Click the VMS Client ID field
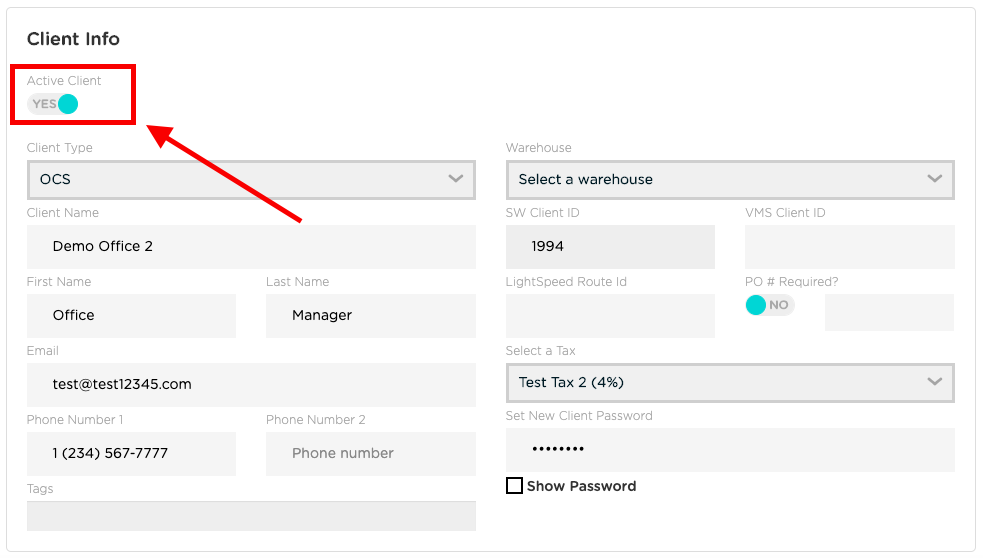The height and width of the screenshot is (558, 983). point(849,247)
